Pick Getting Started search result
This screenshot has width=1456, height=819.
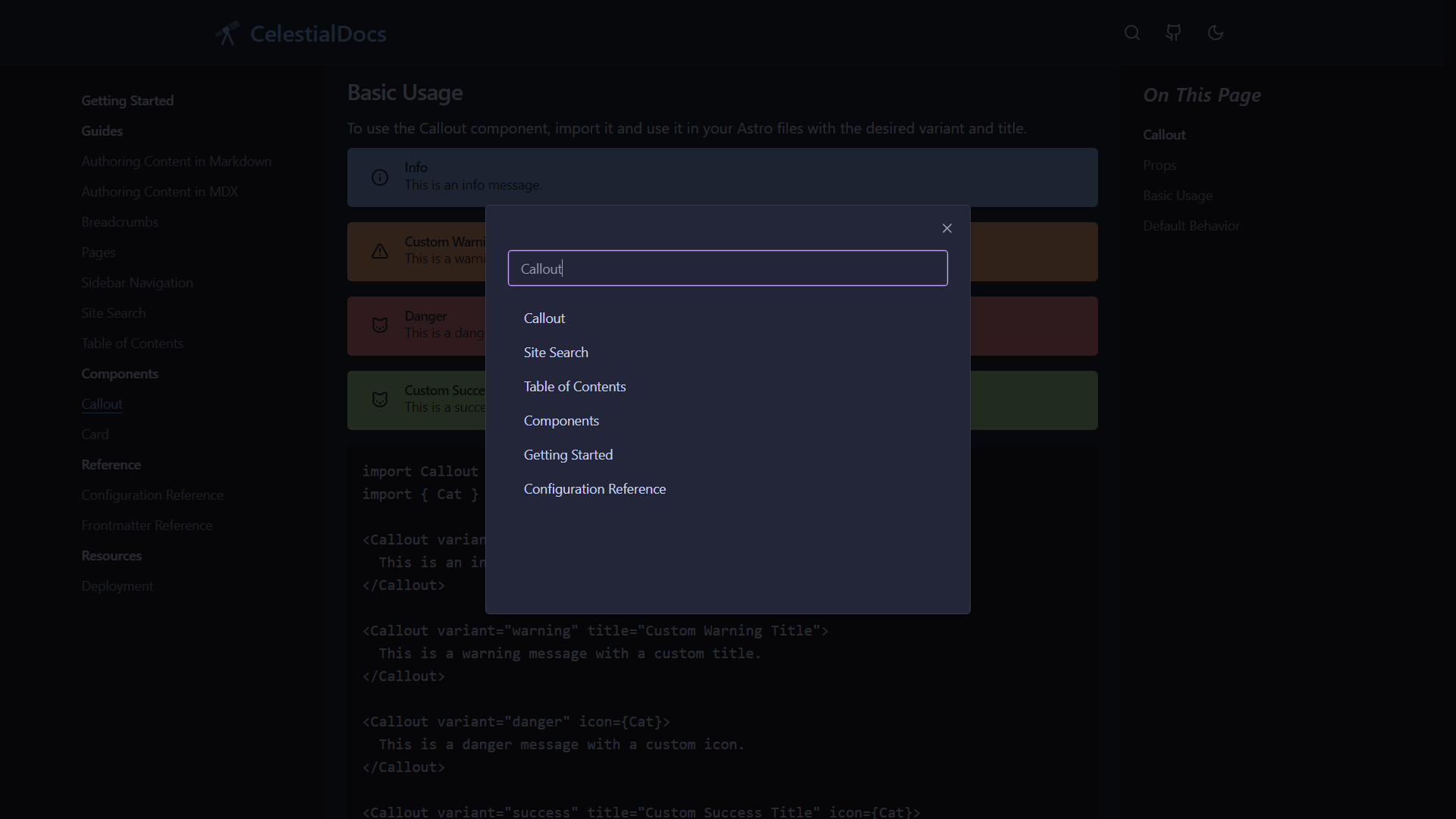point(567,455)
